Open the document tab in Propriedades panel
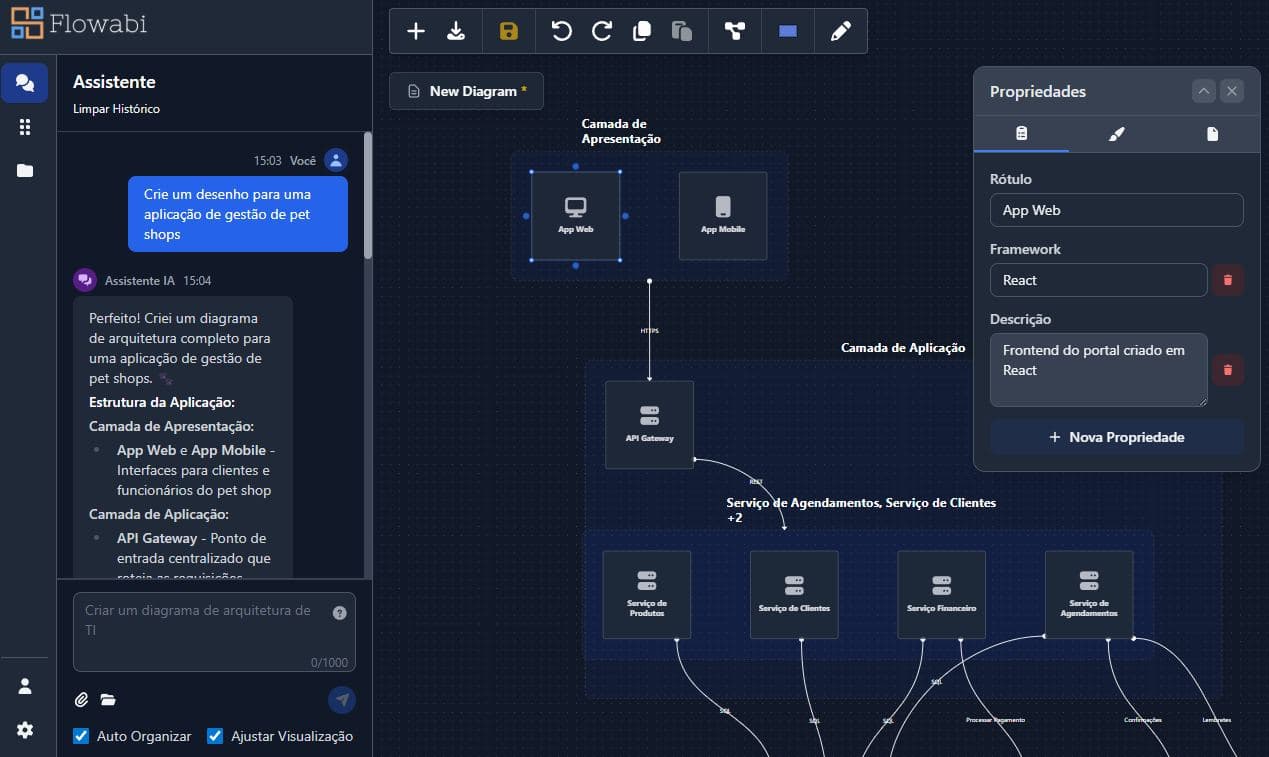 (1212, 134)
